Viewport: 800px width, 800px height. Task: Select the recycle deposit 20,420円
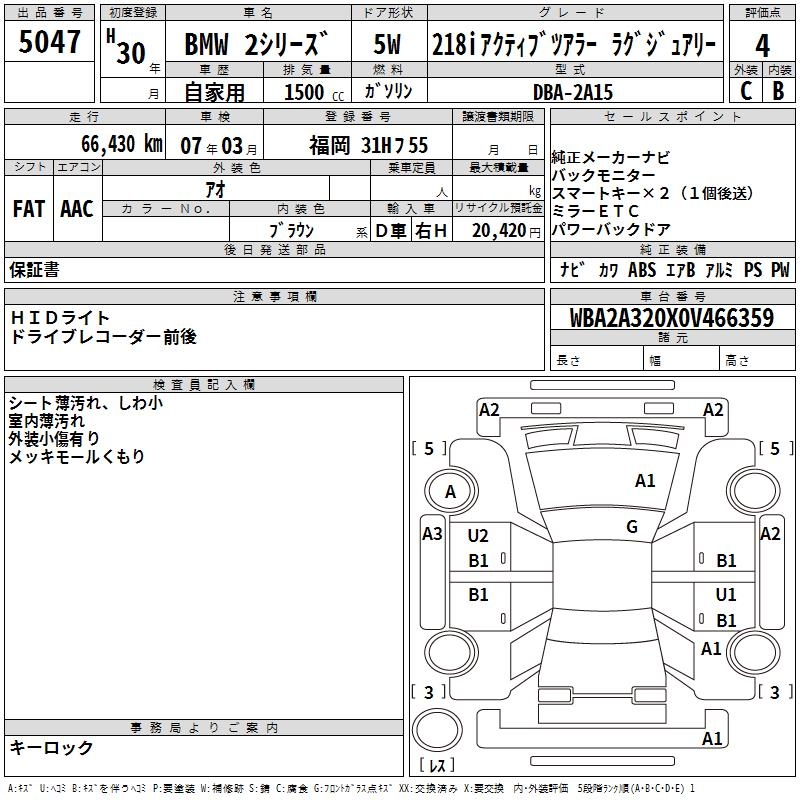point(506,231)
